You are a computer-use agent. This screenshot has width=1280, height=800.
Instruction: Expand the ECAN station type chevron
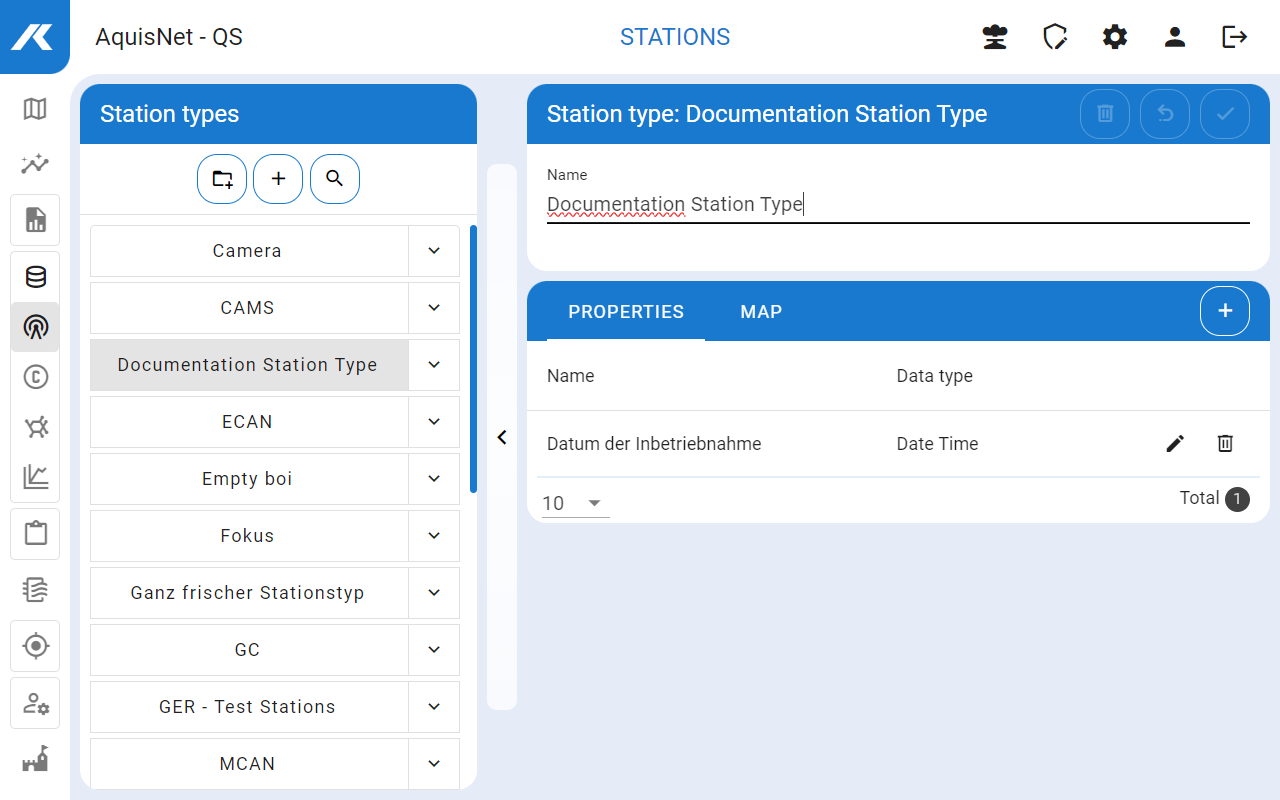pyautogui.click(x=434, y=422)
